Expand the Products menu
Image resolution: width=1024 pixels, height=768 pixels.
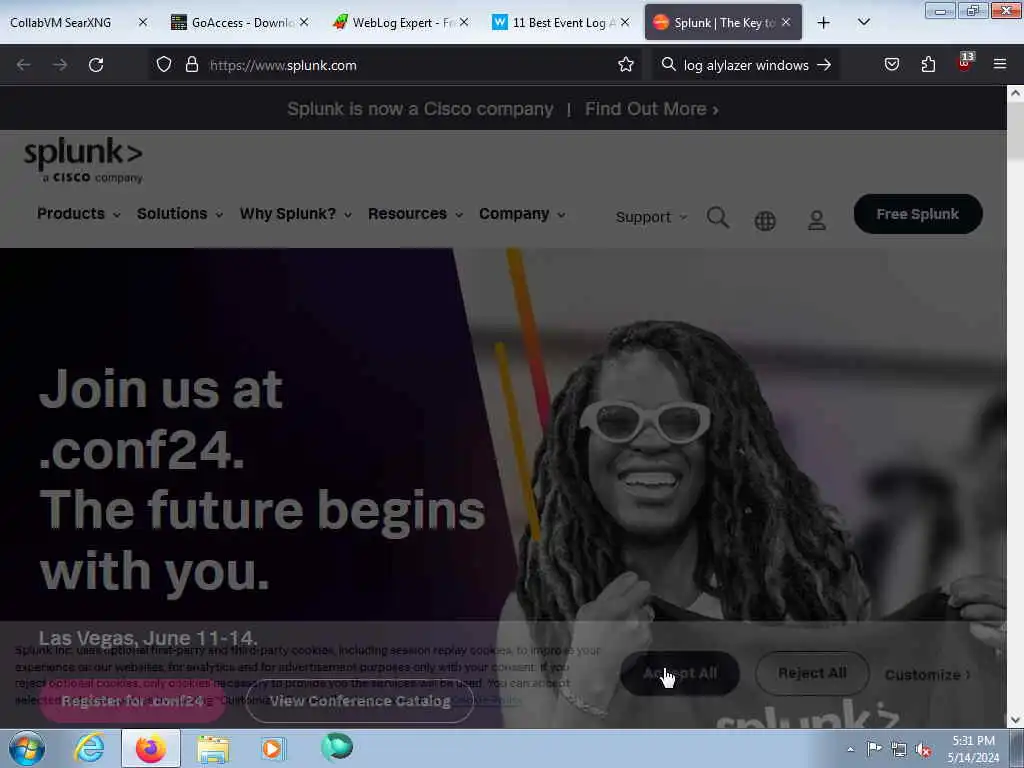pos(78,214)
